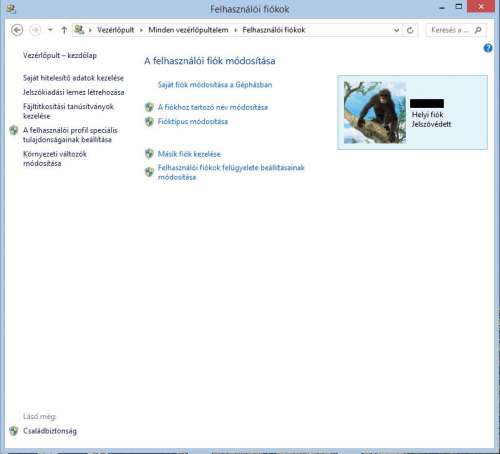Open Saját hitelesítő adatok kezelése
The image size is (500, 454).
point(73,78)
